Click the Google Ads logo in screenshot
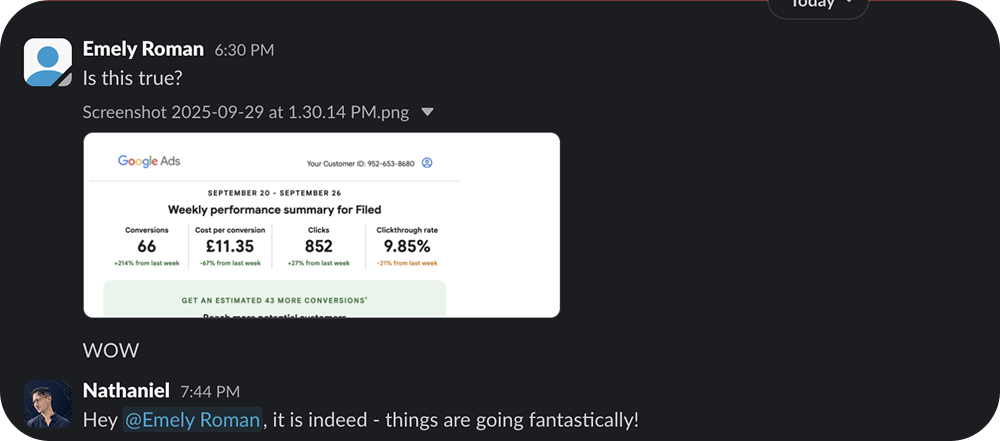The image size is (1000, 441). [x=149, y=161]
